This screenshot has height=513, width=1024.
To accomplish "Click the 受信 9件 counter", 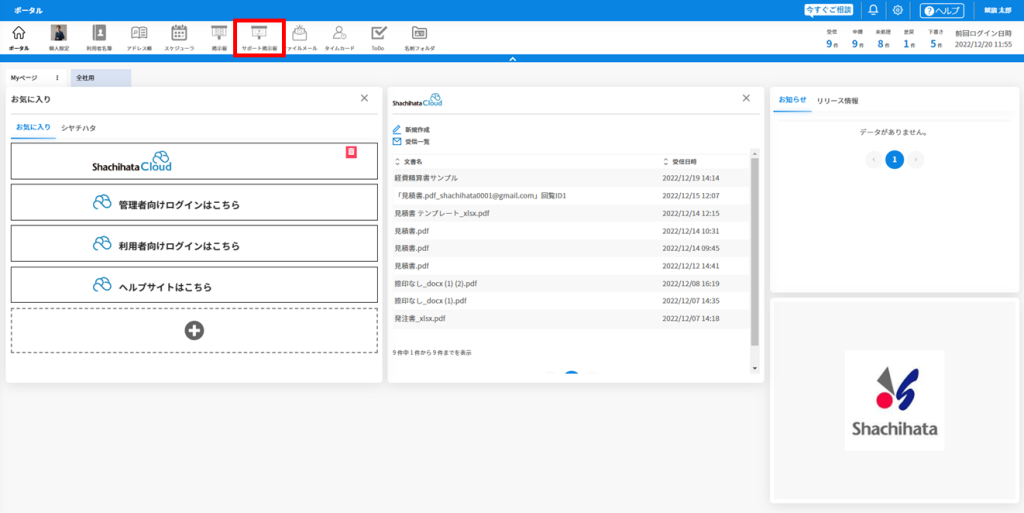I will (831, 40).
